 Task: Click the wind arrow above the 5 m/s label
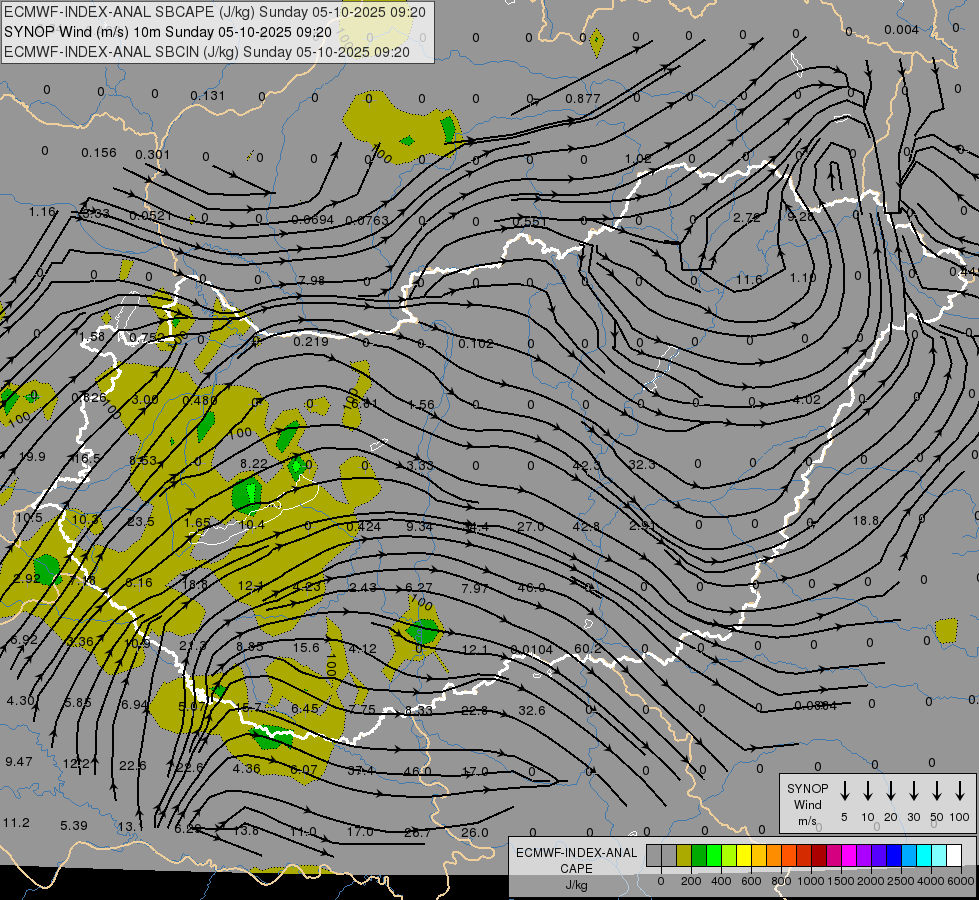pos(845,791)
